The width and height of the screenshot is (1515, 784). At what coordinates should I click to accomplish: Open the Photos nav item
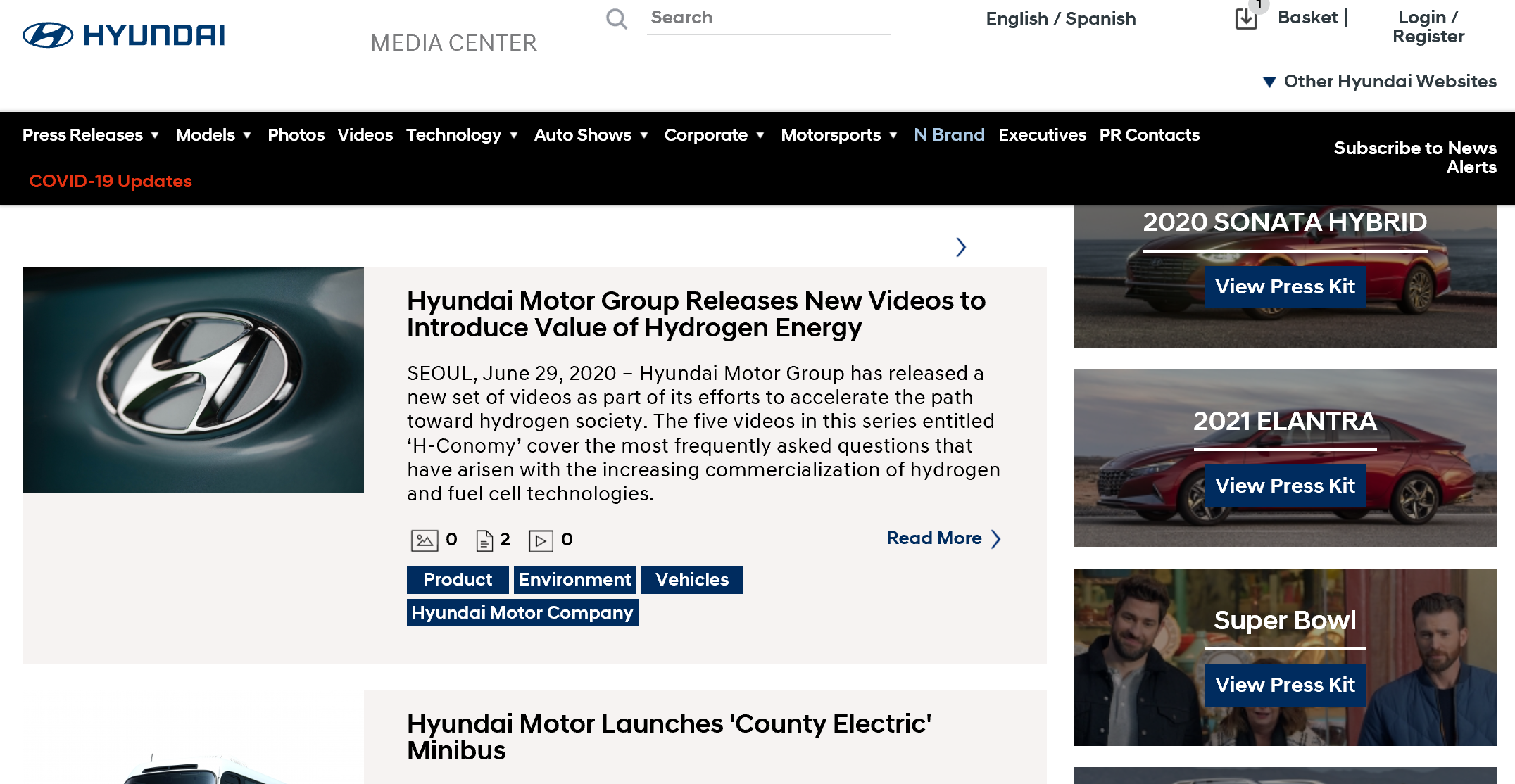(x=296, y=135)
